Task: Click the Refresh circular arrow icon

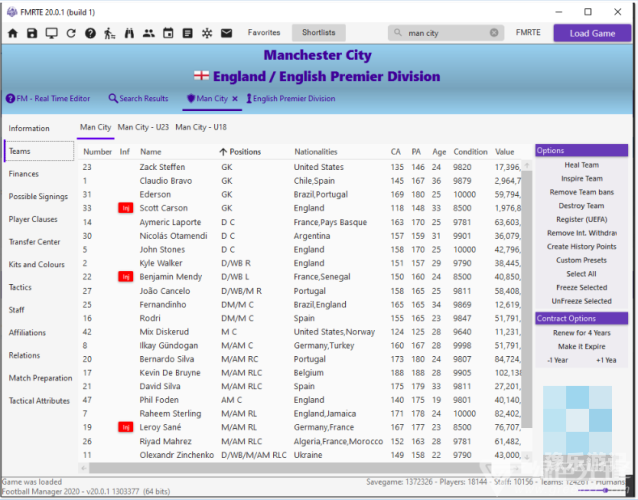Action: pyautogui.click(x=71, y=33)
